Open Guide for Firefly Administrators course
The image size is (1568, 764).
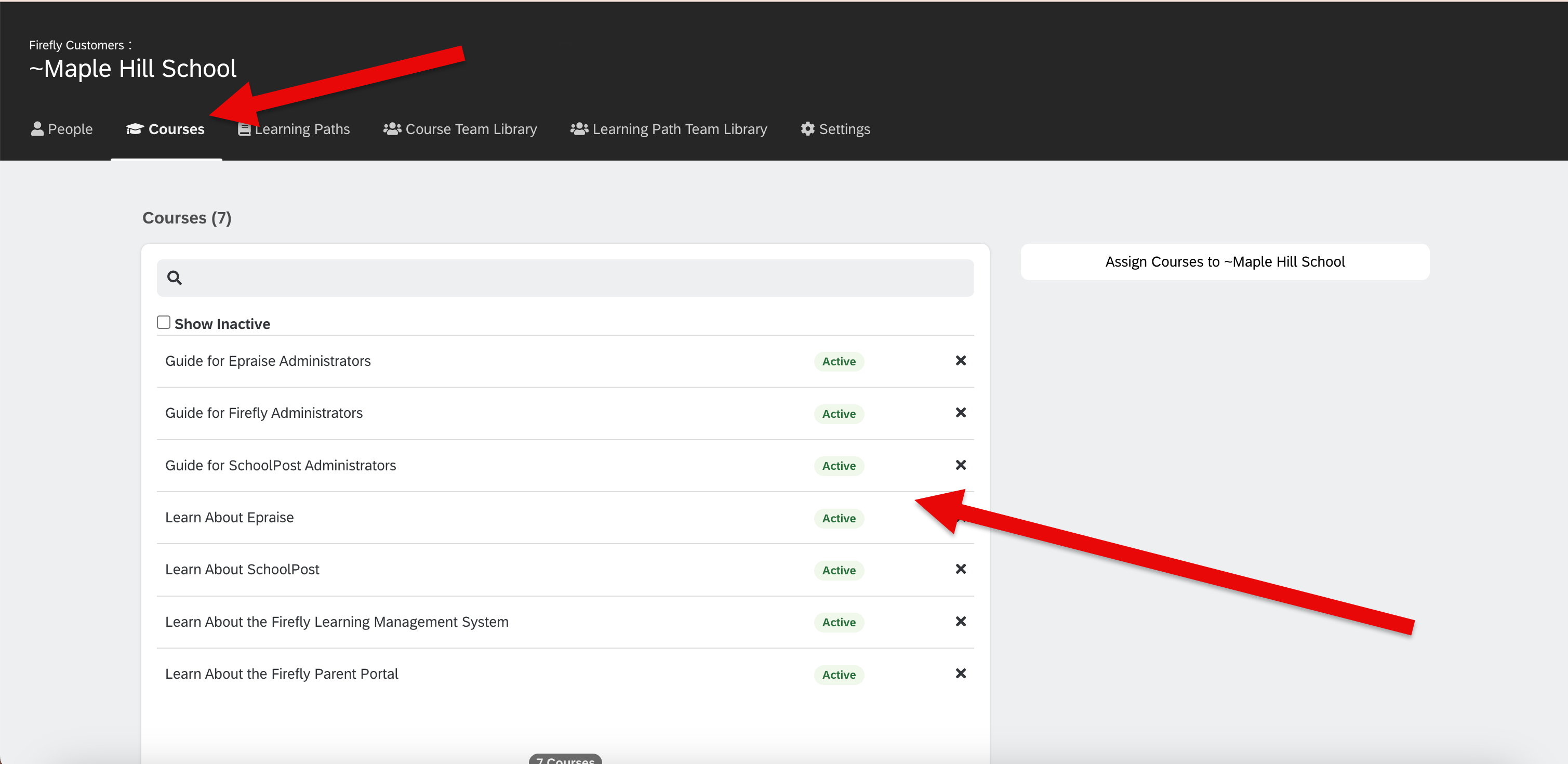coord(263,413)
